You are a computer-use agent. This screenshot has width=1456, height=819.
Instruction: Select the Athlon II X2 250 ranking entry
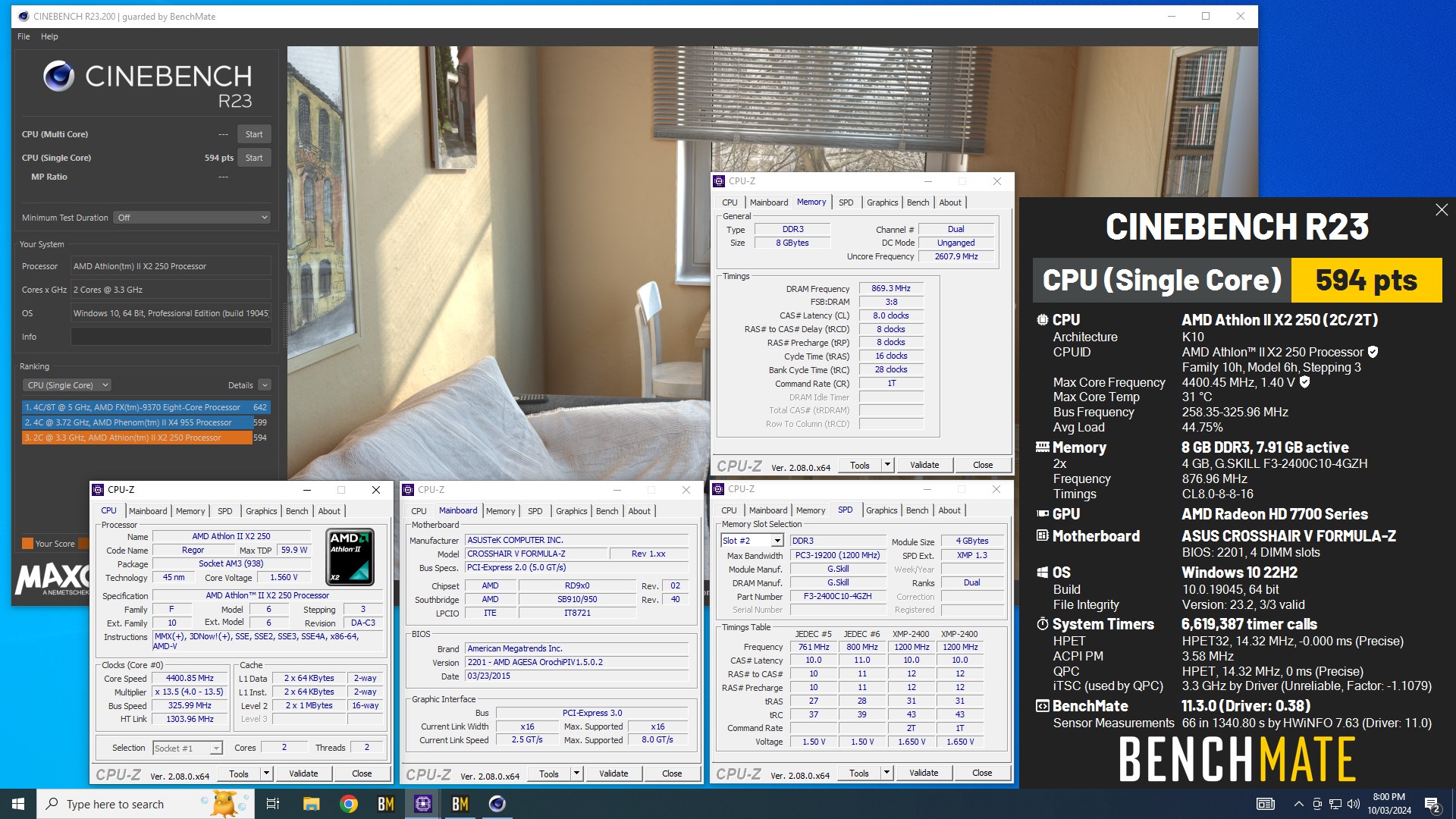(x=146, y=438)
